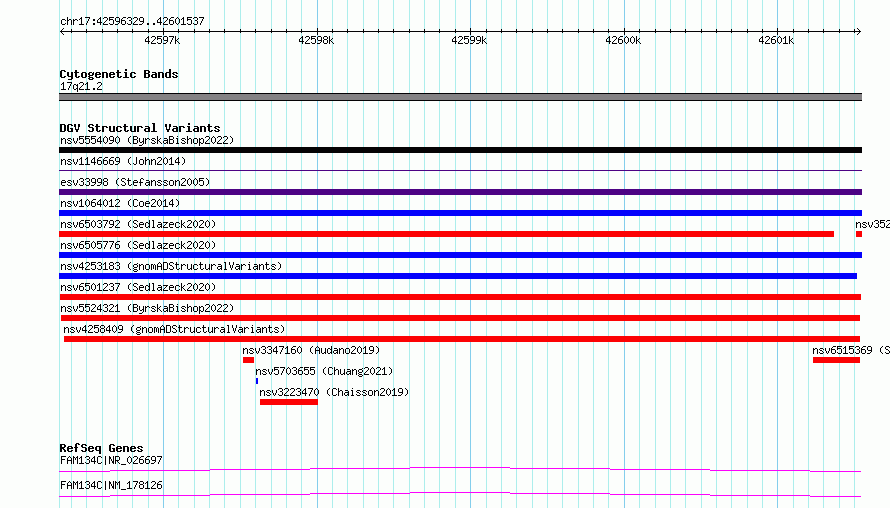Click the 42598k ruler label
Screen dimensions: 890x508
[x=316, y=40]
